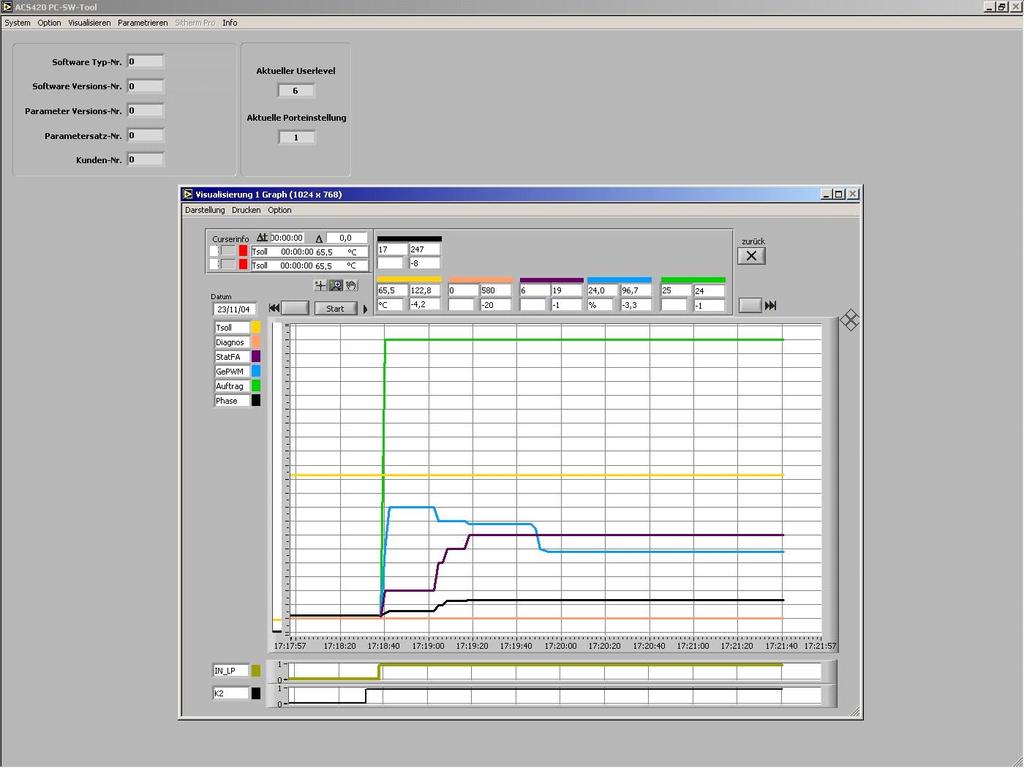The height and width of the screenshot is (768, 1024).
Task: Click the Software Typ-Nr. field
Action: click(145, 61)
